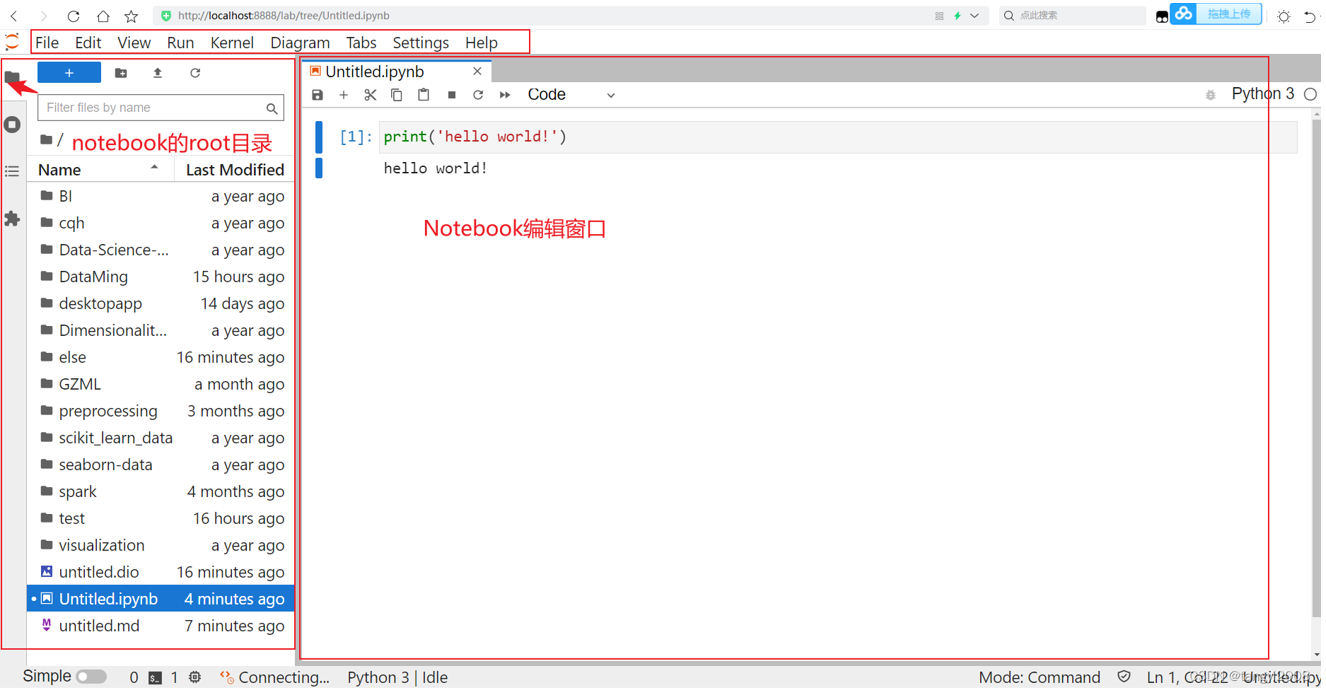Open the Extension Manager puzzle icon
Screen dimensions: 1326x700
(x=12, y=219)
